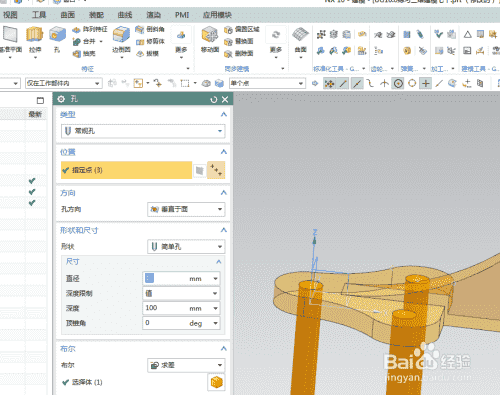
Task: Click the 合并 unite tool
Action: click(x=84, y=41)
